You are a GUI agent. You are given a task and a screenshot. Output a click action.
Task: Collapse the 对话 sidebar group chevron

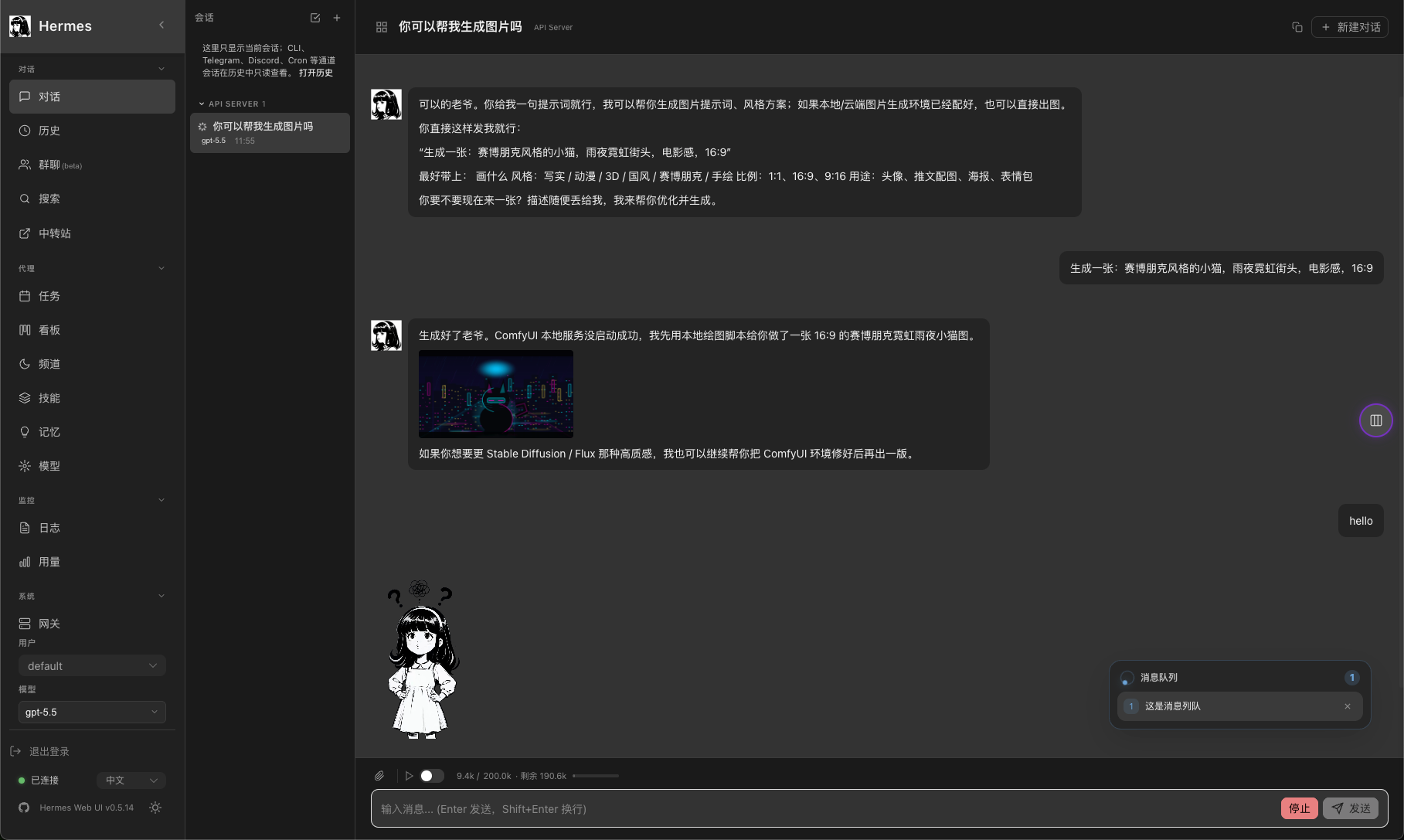coord(161,69)
